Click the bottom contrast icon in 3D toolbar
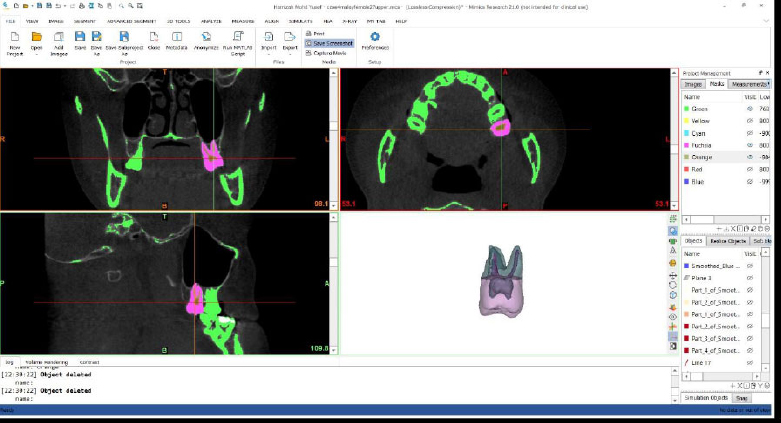781x423 pixels. tap(673, 346)
